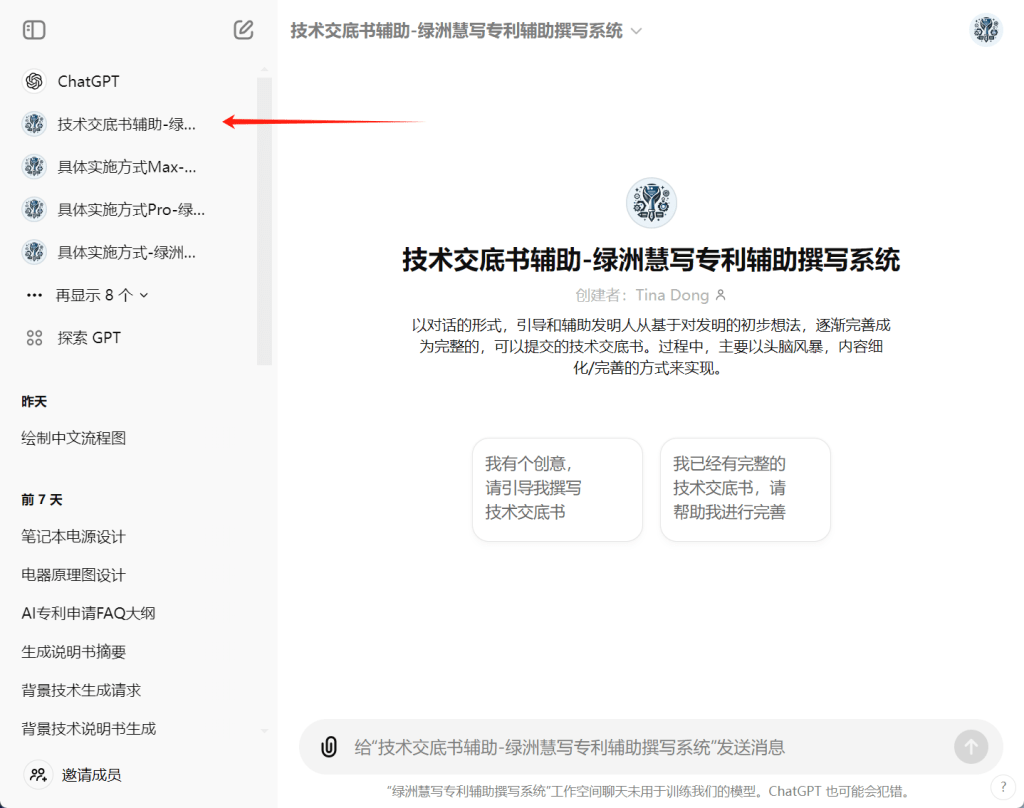Open the user profile avatar
1024x808 pixels.
(986, 30)
